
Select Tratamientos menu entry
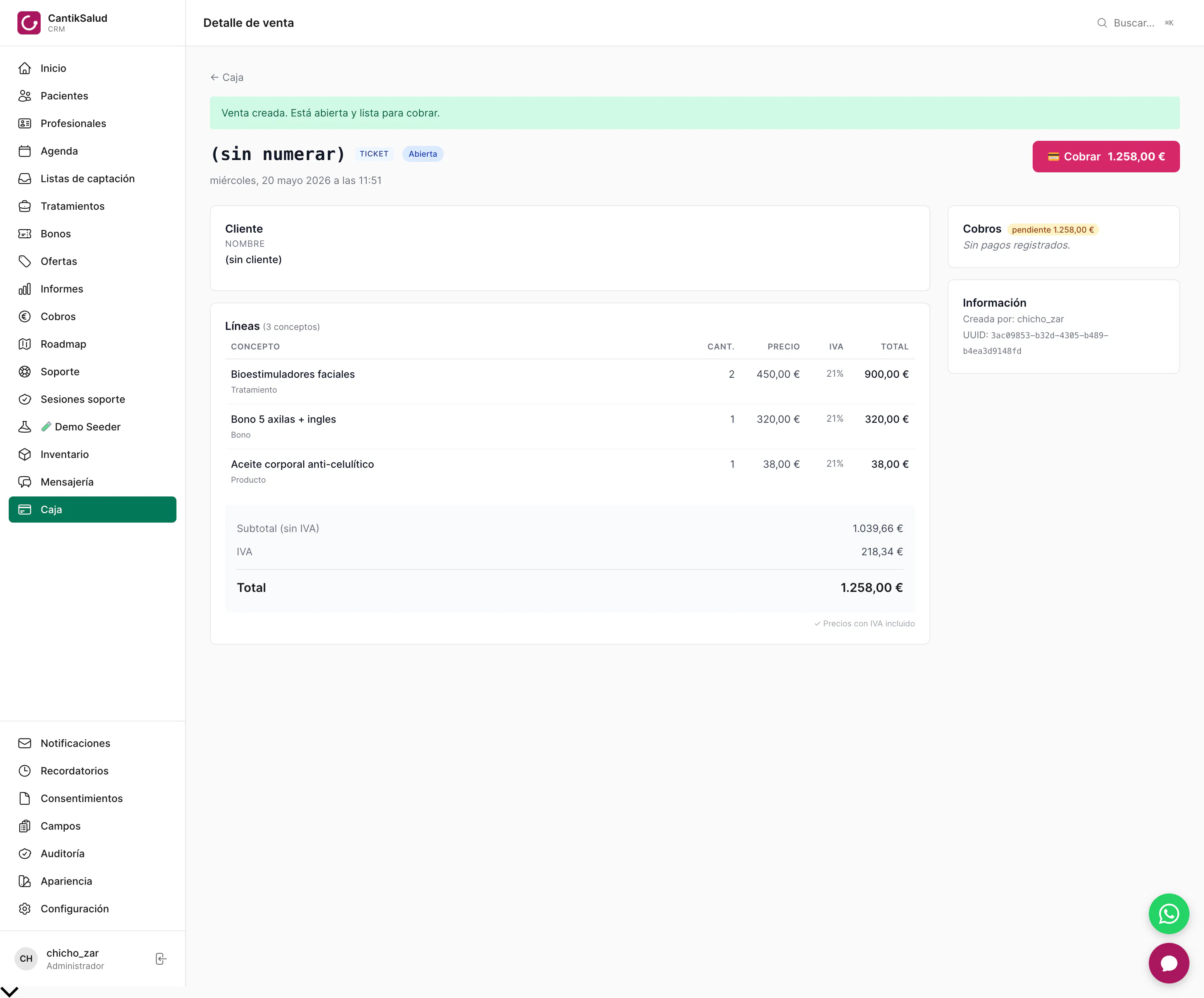click(92, 206)
